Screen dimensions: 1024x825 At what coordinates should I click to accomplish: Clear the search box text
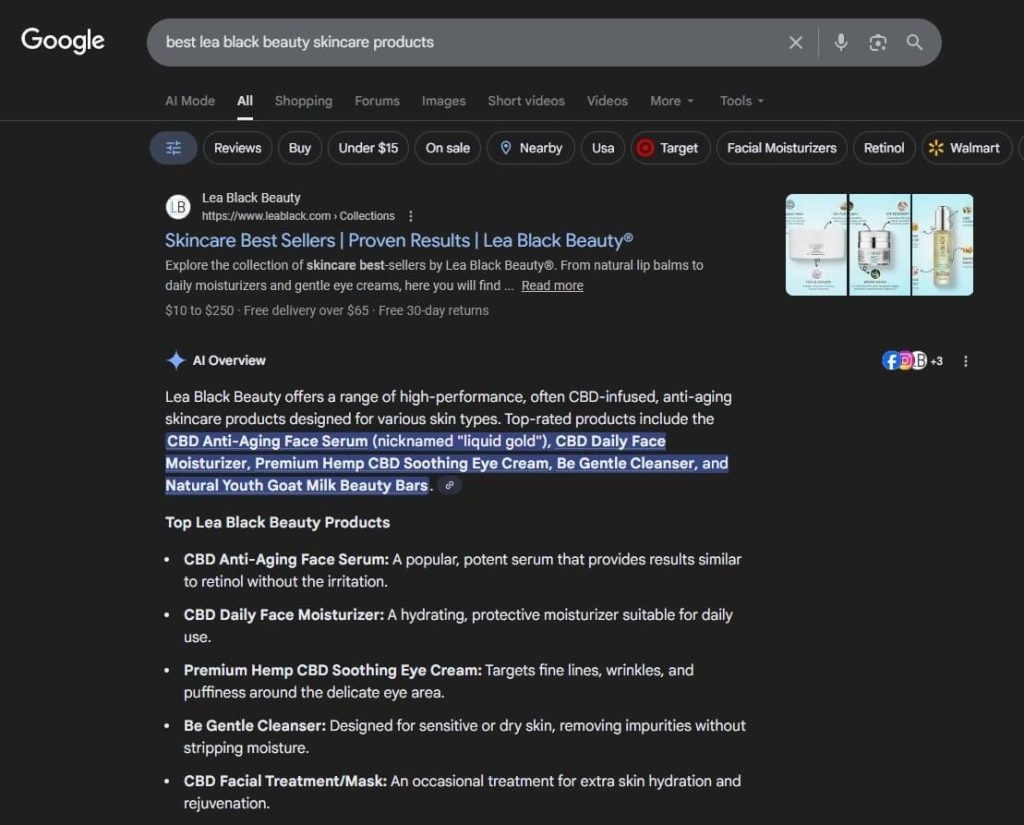(795, 42)
